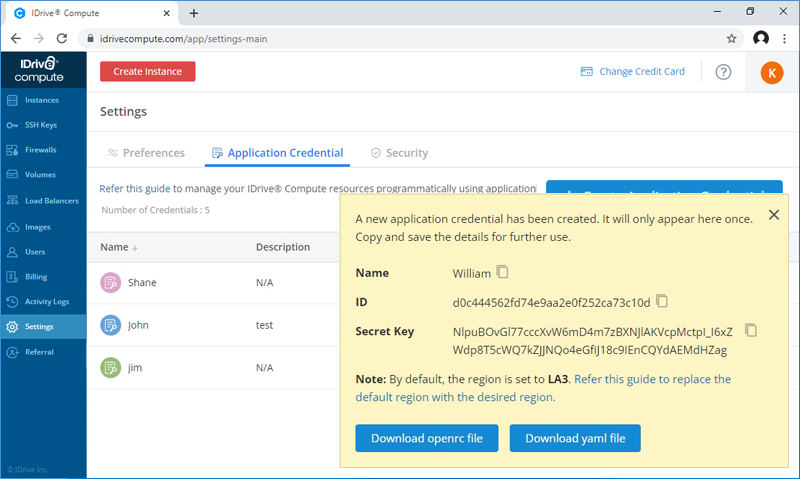Click 'Number of Credentials : 5' text
The width and height of the screenshot is (800, 479).
coord(155,210)
